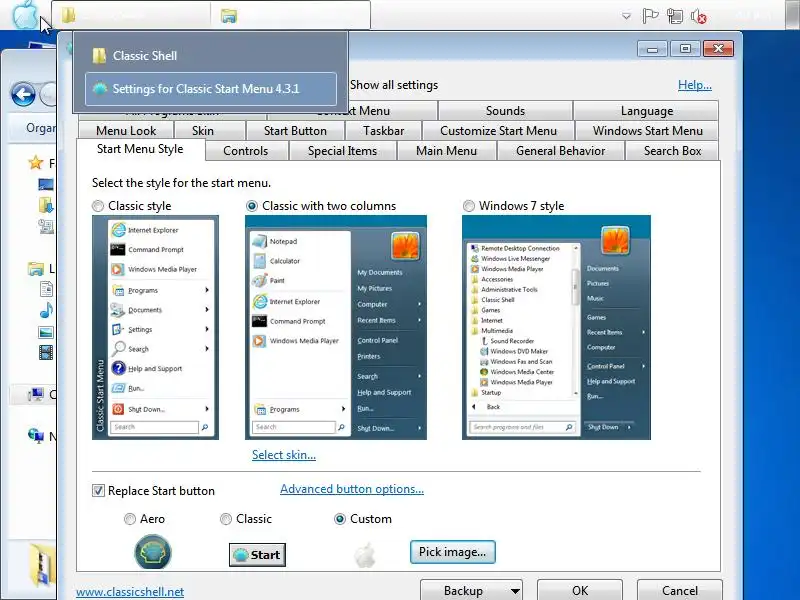Image resolution: width=800 pixels, height=600 pixels.
Task: Click Explorer window back arrow button
Action: point(23,94)
